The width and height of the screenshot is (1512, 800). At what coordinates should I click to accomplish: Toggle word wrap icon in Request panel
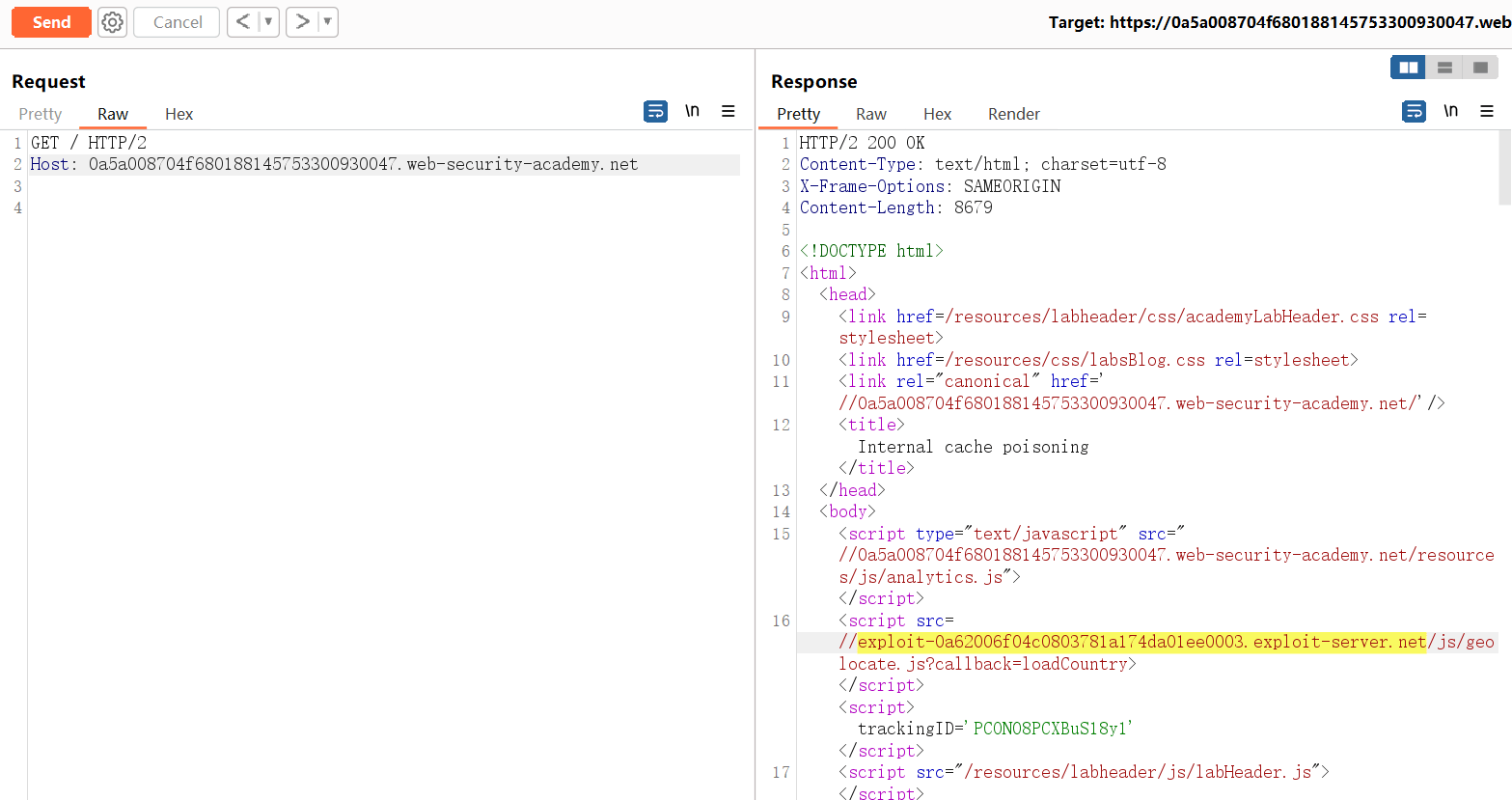pyautogui.click(x=655, y=112)
